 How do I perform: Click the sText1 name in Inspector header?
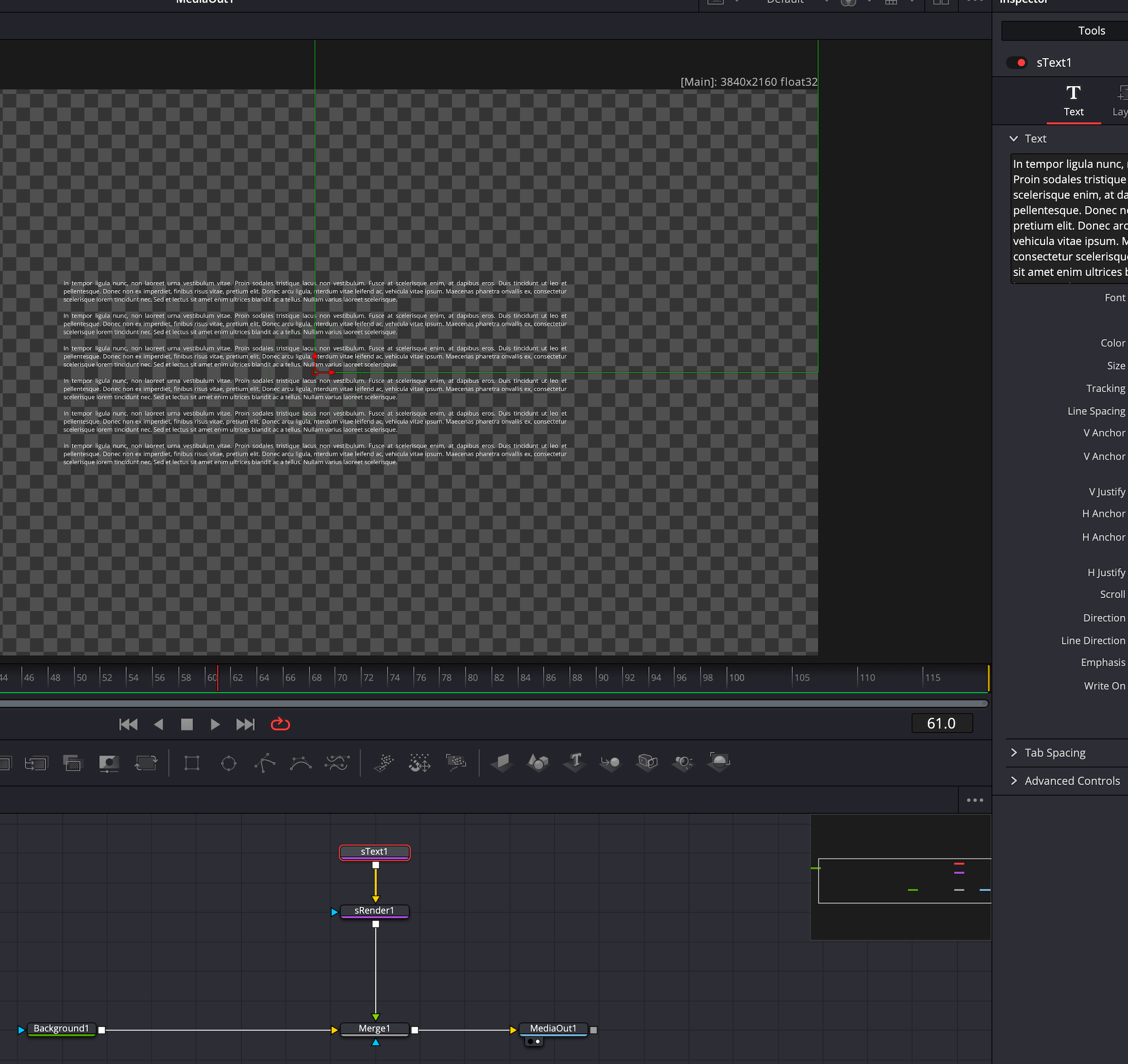(1054, 62)
